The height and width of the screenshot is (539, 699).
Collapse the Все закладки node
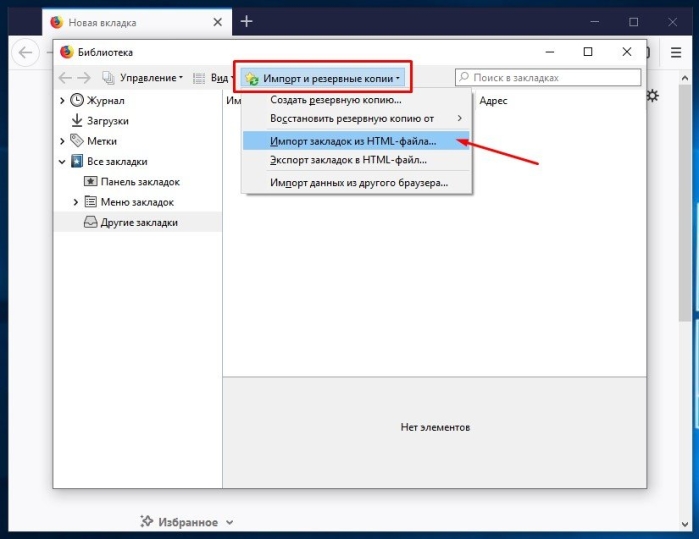pyautogui.click(x=62, y=162)
